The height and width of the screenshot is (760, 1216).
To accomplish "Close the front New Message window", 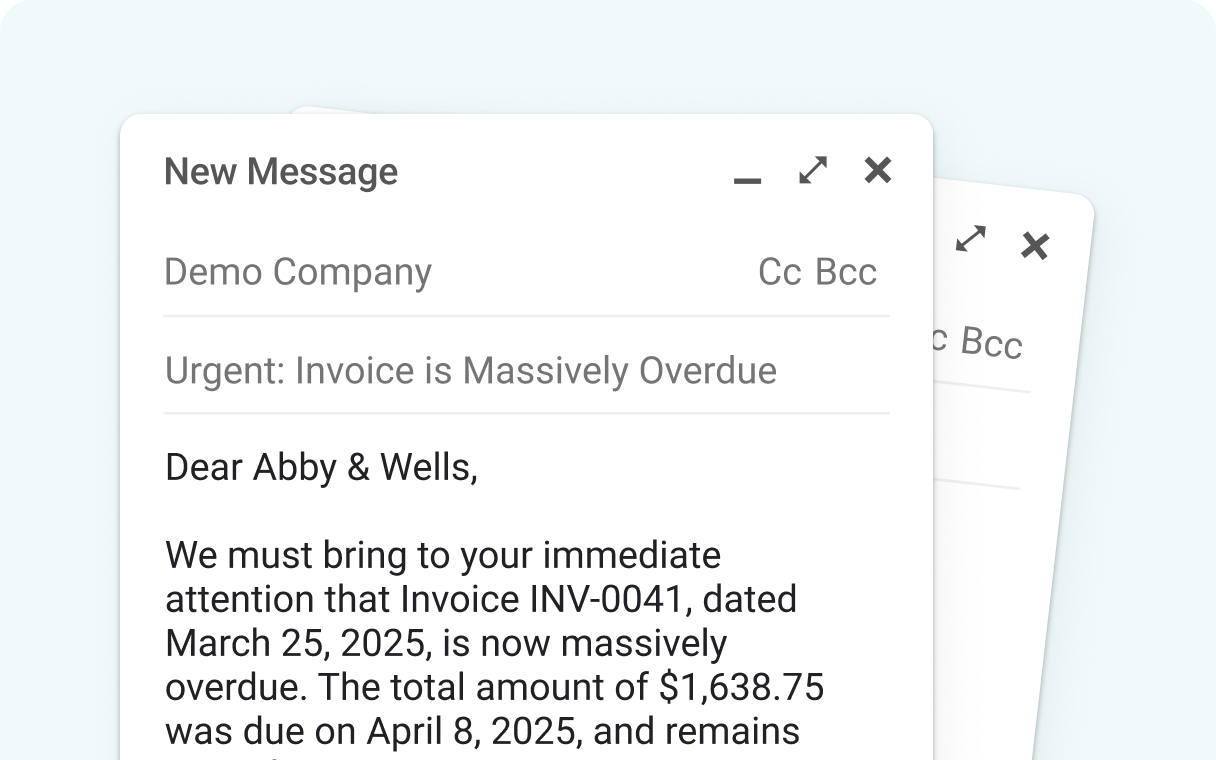I will (877, 170).
